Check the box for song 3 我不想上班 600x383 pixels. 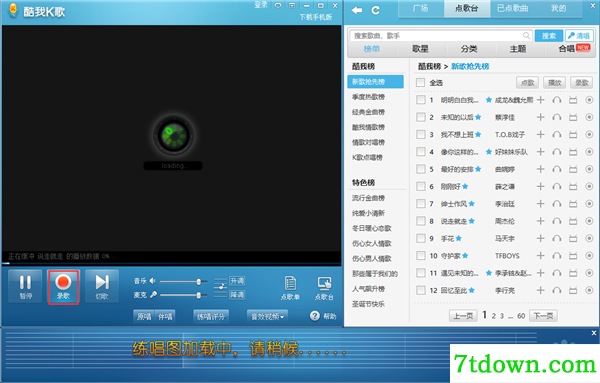coord(421,135)
